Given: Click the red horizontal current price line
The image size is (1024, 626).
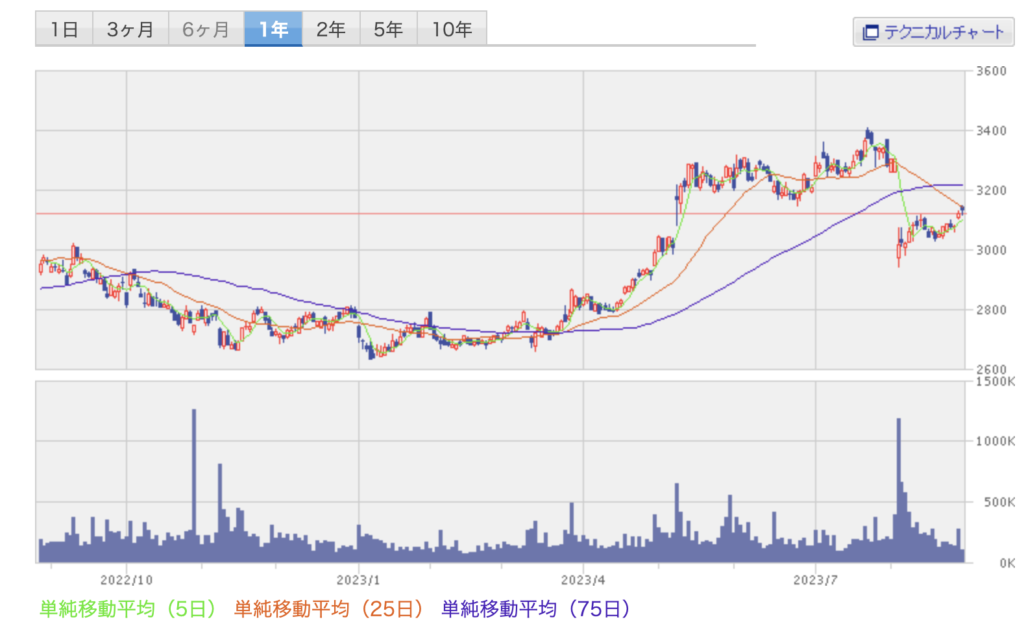Looking at the screenshot, I should click(x=500, y=213).
